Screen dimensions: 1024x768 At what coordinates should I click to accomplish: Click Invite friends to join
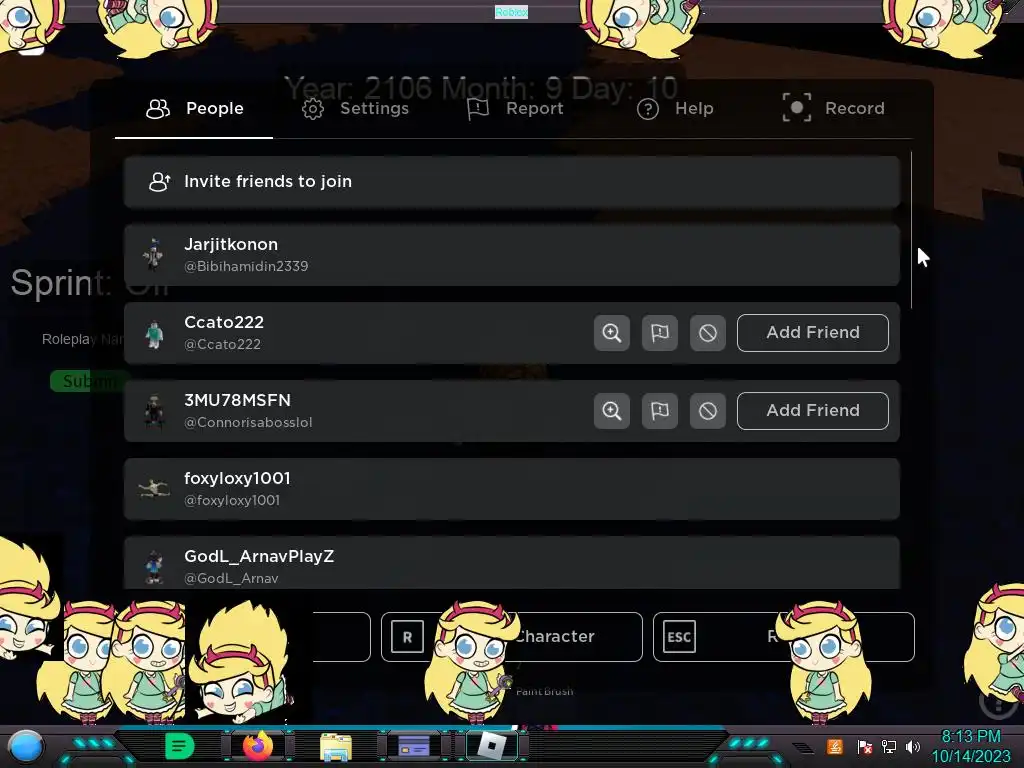tap(512, 182)
